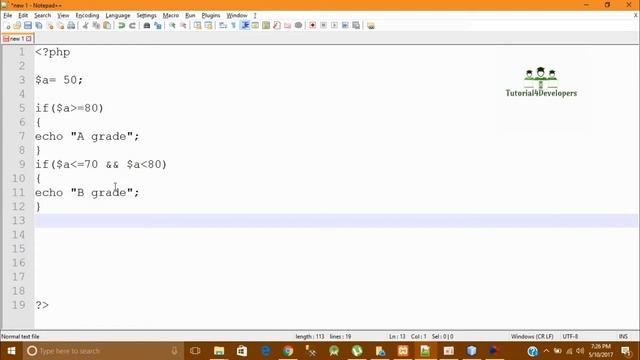This screenshot has height=360, width=640.
Task: Print the document using the printer icon
Action: tap(71, 26)
